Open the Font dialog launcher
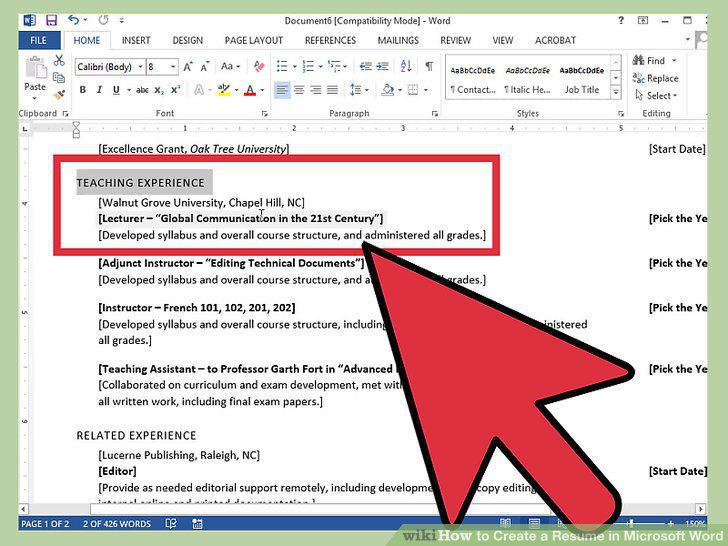This screenshot has height=546, width=728. (265, 114)
